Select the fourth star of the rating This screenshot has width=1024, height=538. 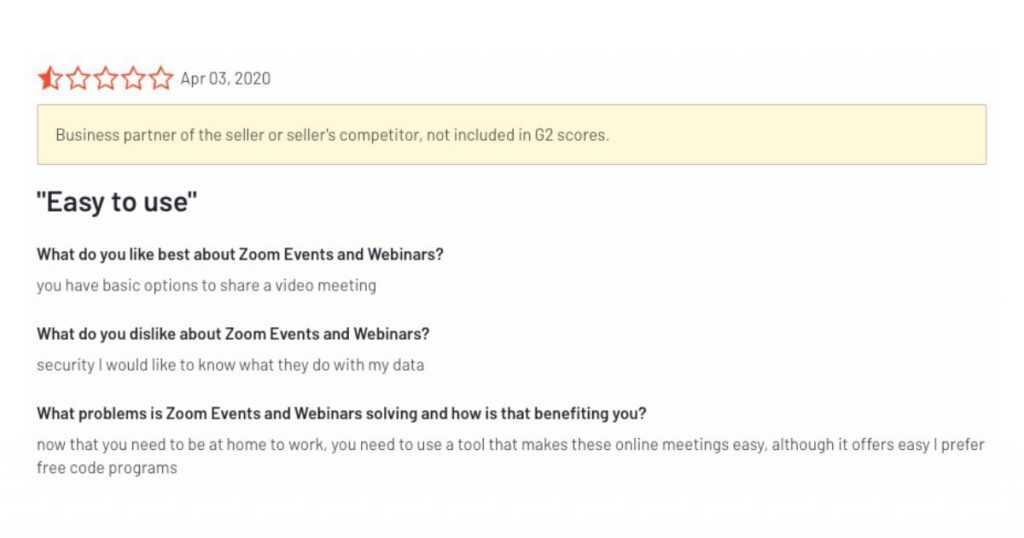pyautogui.click(x=133, y=78)
